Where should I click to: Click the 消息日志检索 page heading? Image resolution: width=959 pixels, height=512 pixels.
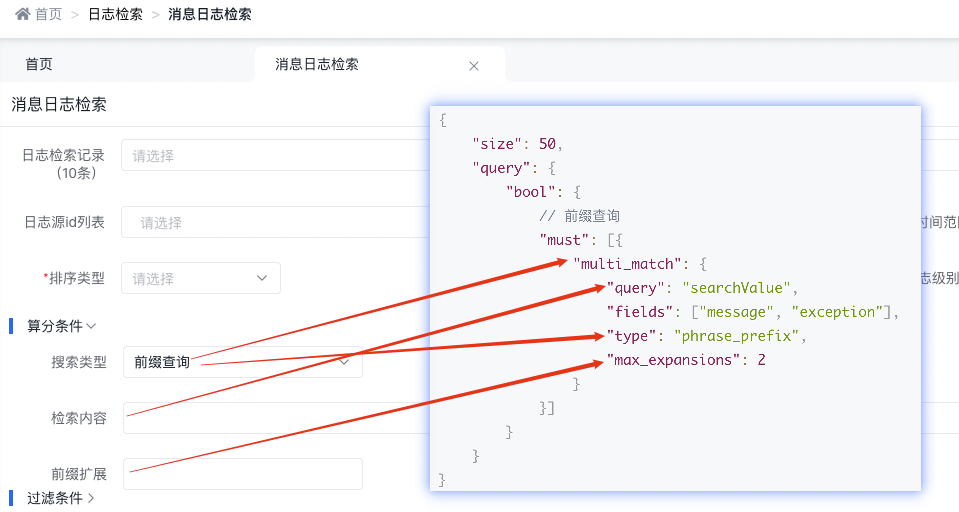coord(59,105)
